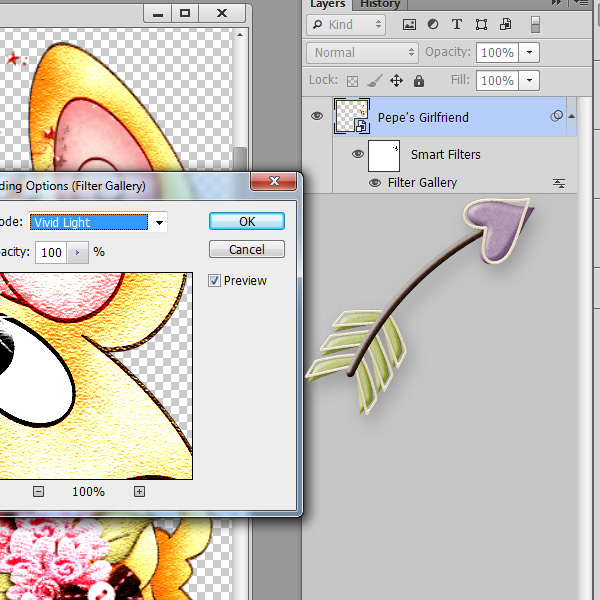The height and width of the screenshot is (600, 600).
Task: Select the Smart Filters row label
Action: point(445,155)
